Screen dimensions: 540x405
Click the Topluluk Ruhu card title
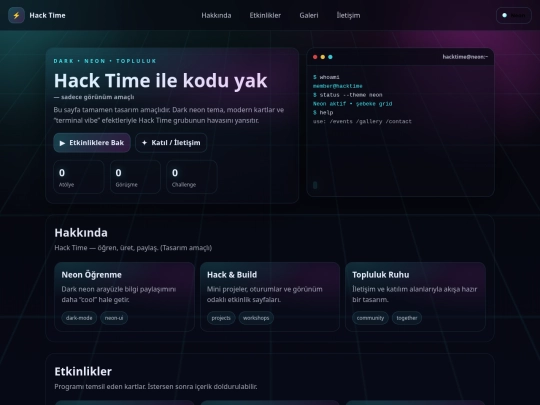pyautogui.click(x=381, y=275)
